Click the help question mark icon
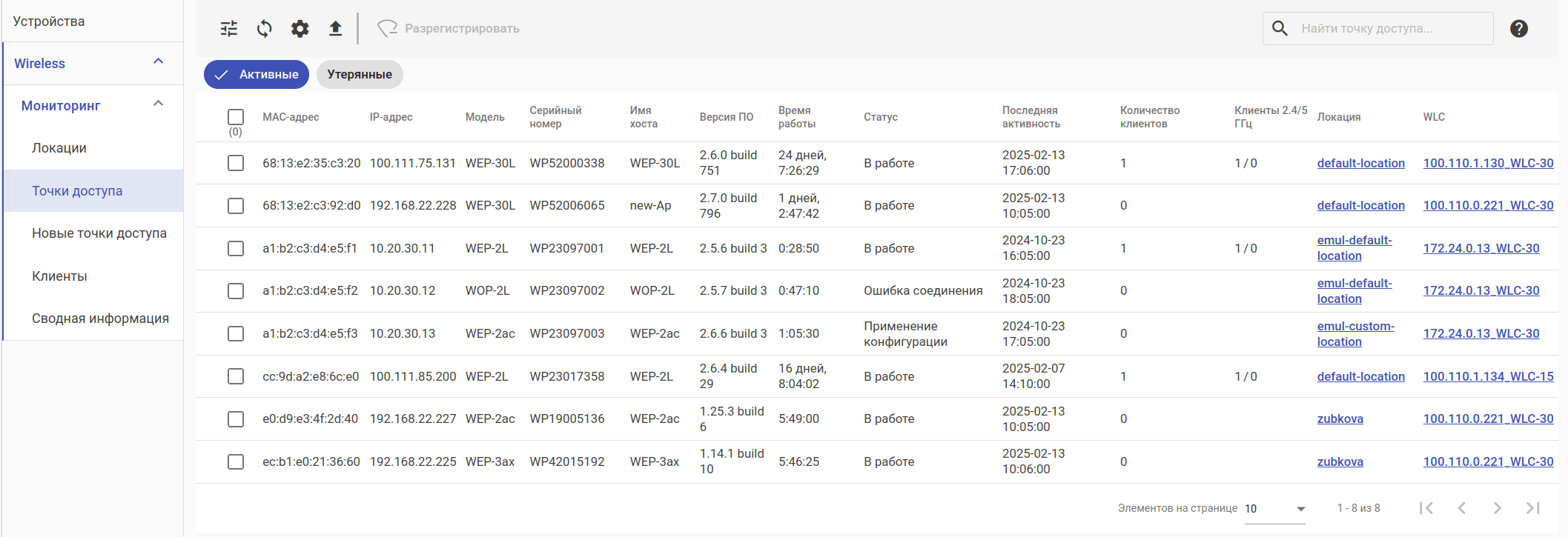The width and height of the screenshot is (1568, 537). pyautogui.click(x=1518, y=29)
